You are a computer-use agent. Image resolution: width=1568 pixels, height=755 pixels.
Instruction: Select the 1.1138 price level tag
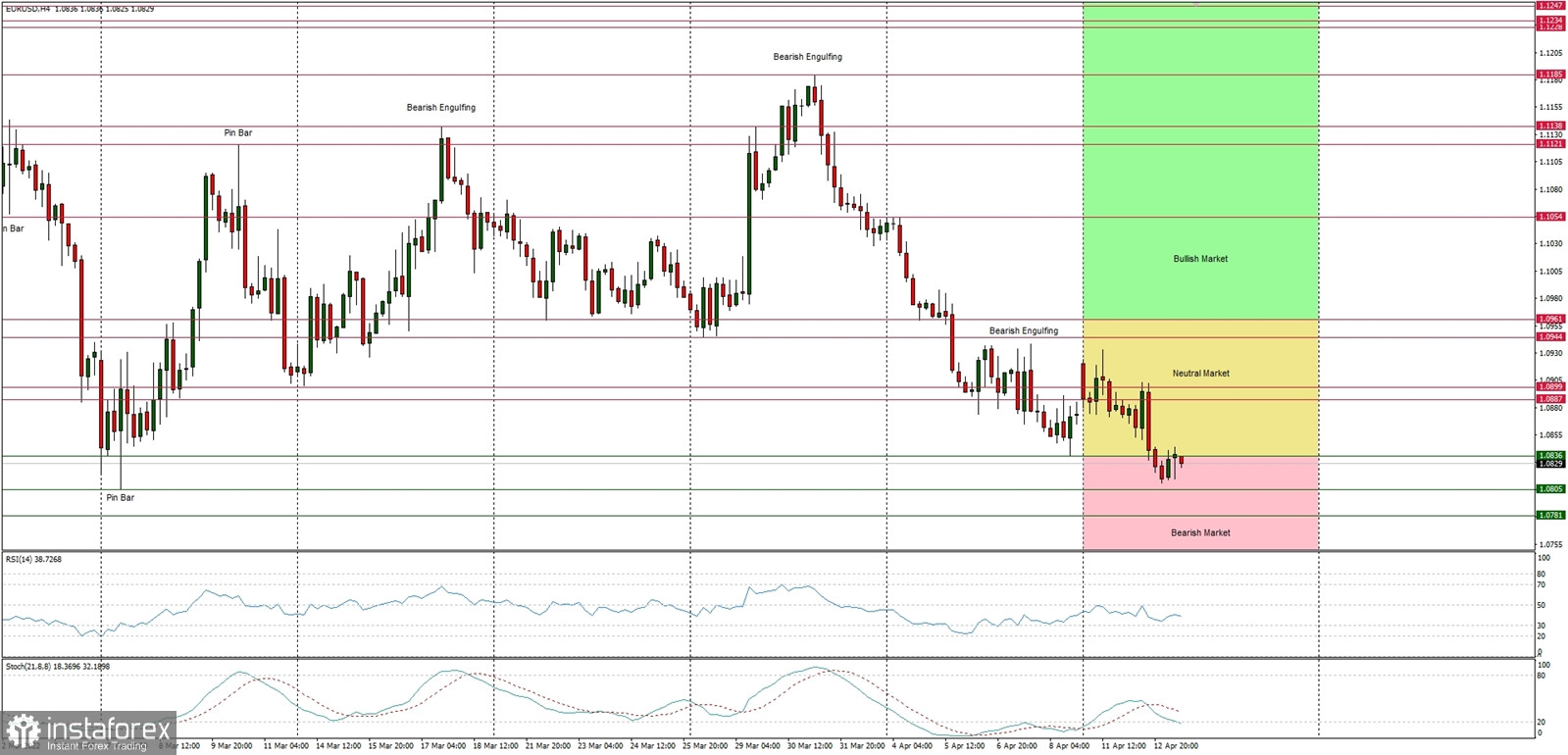[x=1550, y=126]
